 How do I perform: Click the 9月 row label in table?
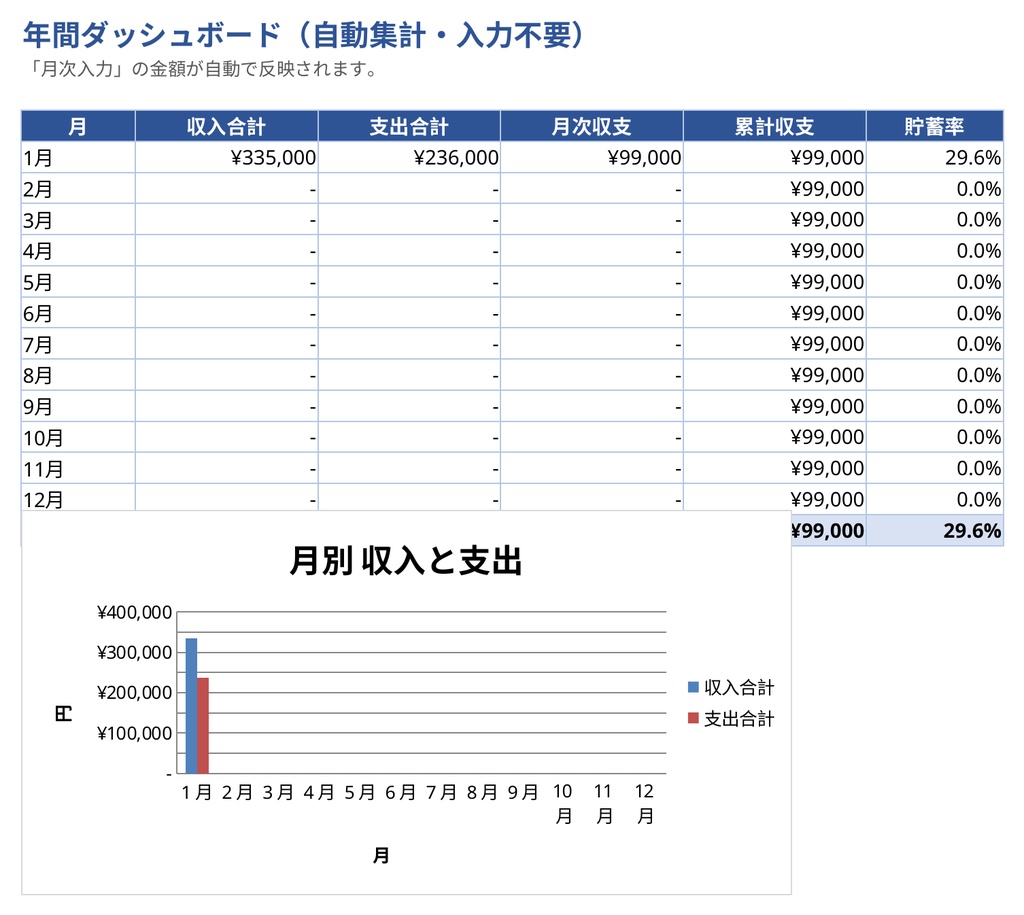pos(78,406)
